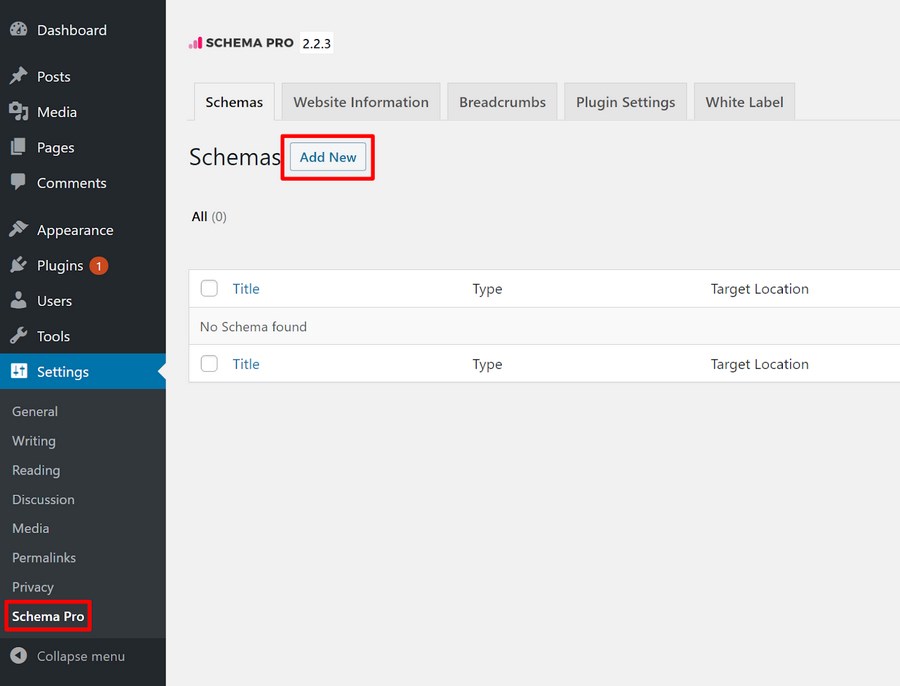Open Discussion settings submenu
The height and width of the screenshot is (686, 900).
(44, 499)
